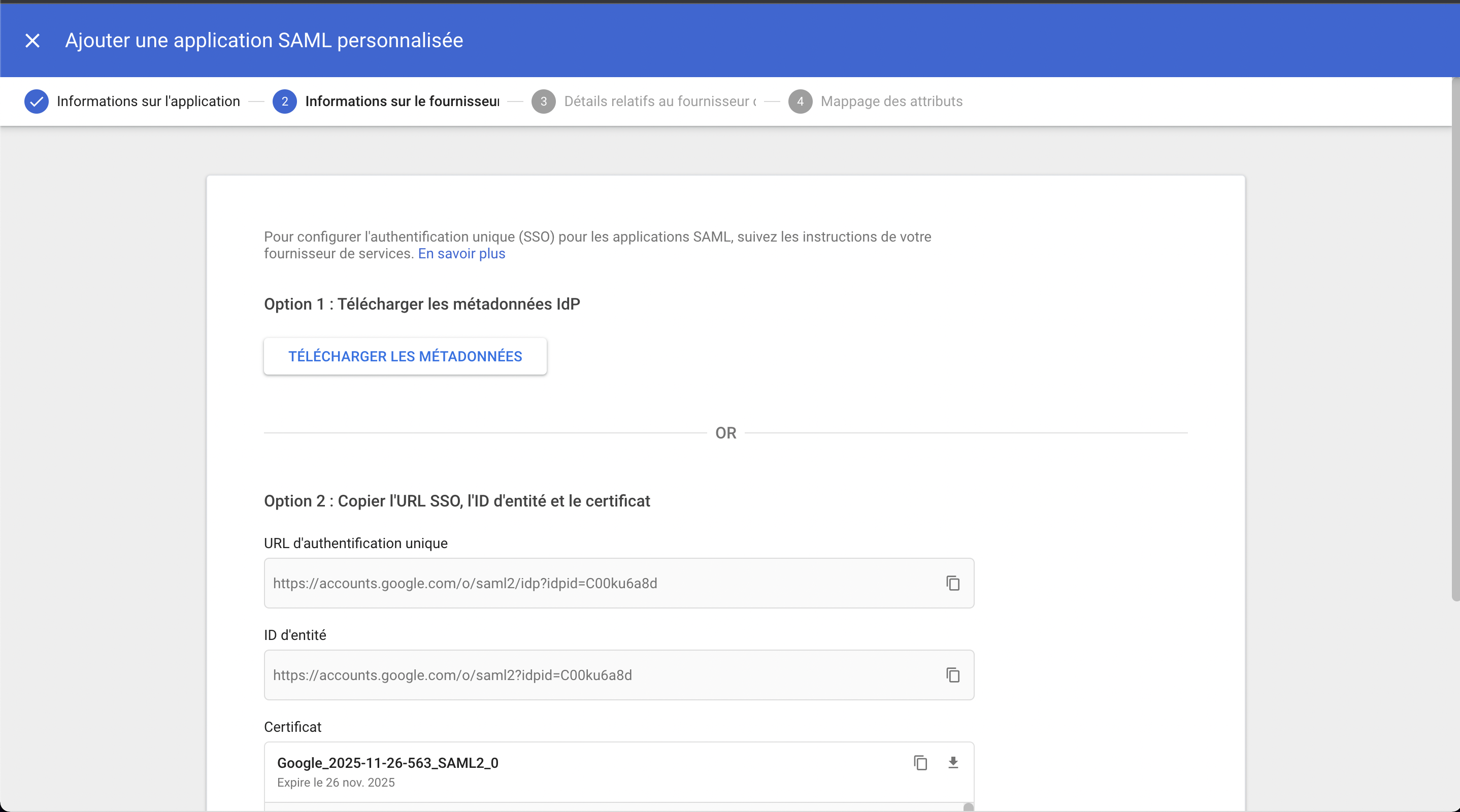Click the step 4 numbered circle
Viewport: 1460px width, 812px height.
click(801, 101)
